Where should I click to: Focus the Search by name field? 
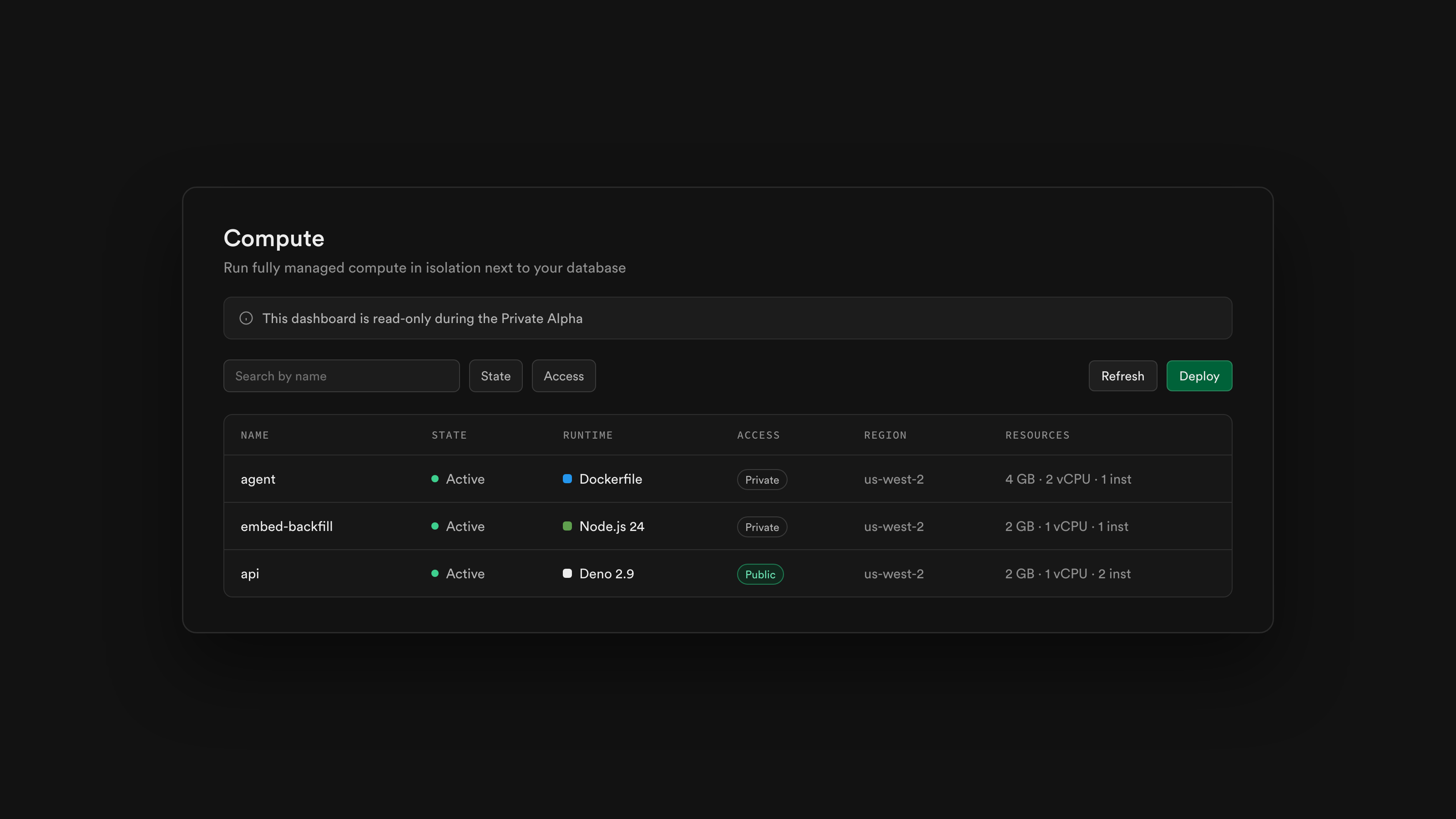tap(341, 376)
